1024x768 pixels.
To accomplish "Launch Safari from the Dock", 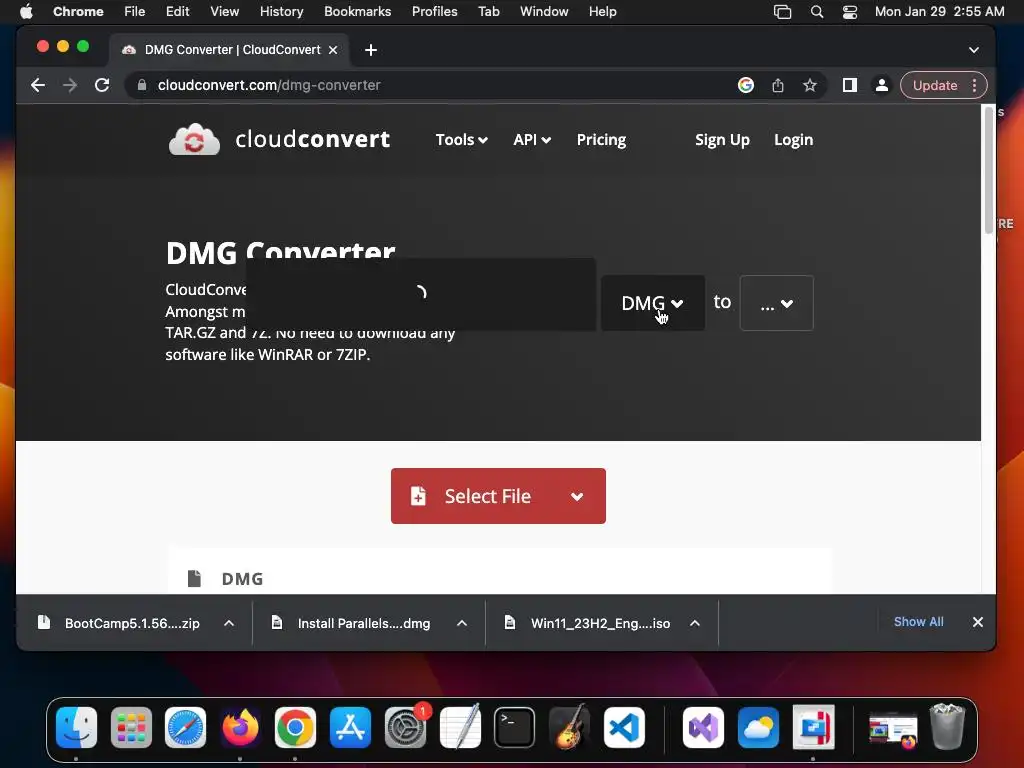I will pyautogui.click(x=185, y=727).
